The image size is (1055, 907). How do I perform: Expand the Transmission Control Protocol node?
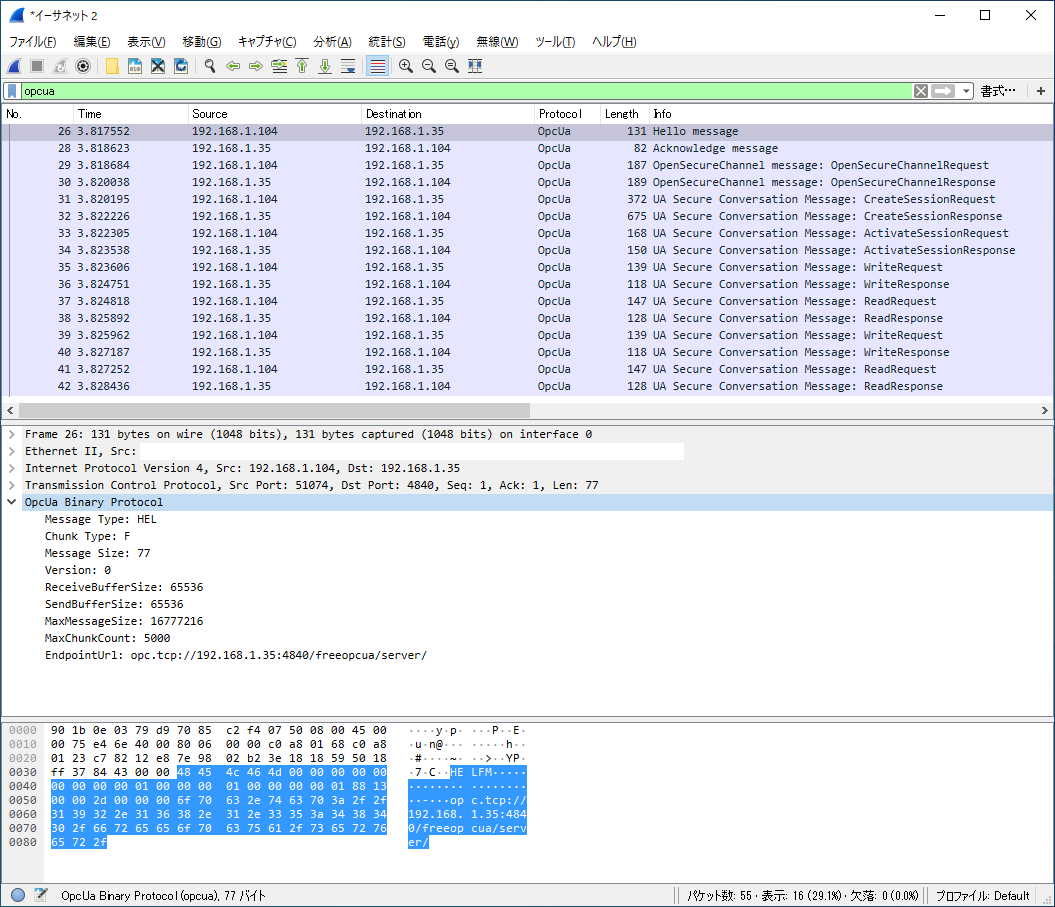pos(11,485)
